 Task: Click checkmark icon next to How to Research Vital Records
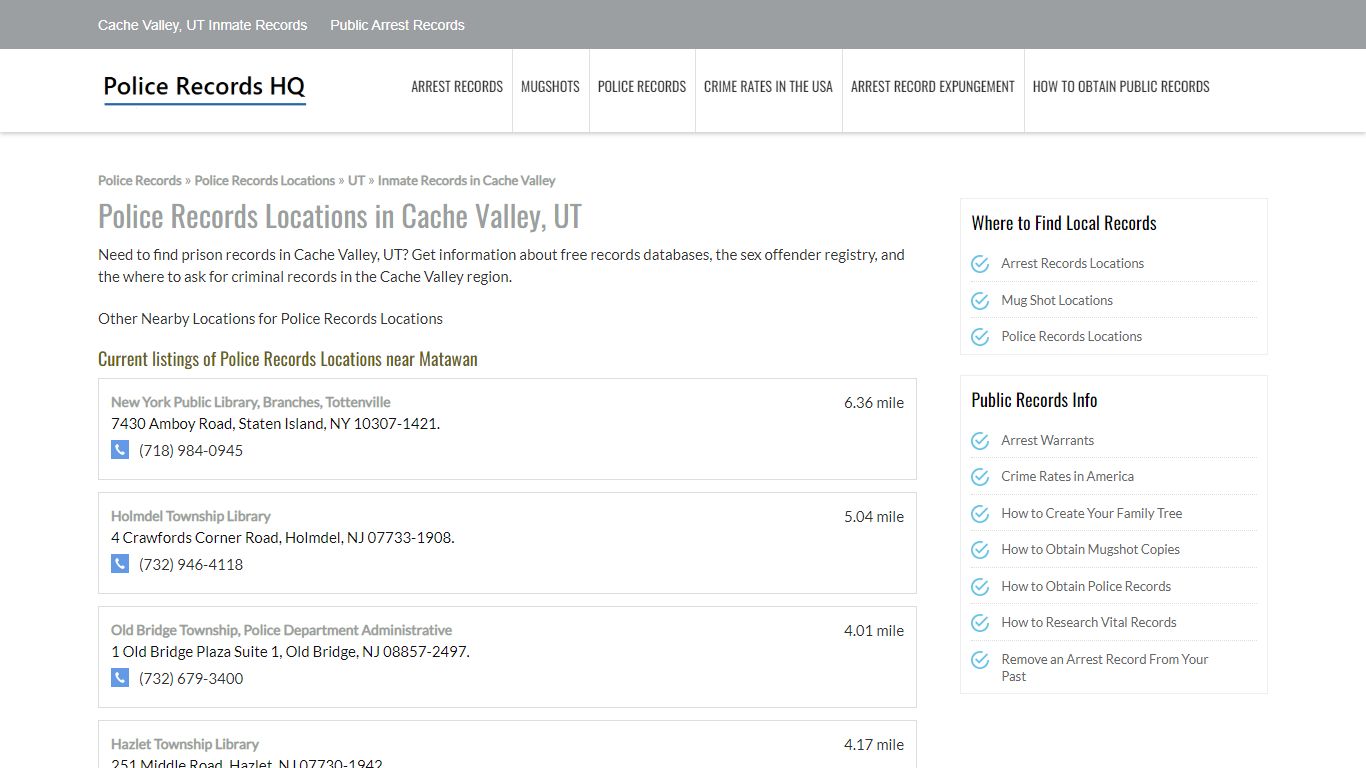[980, 623]
